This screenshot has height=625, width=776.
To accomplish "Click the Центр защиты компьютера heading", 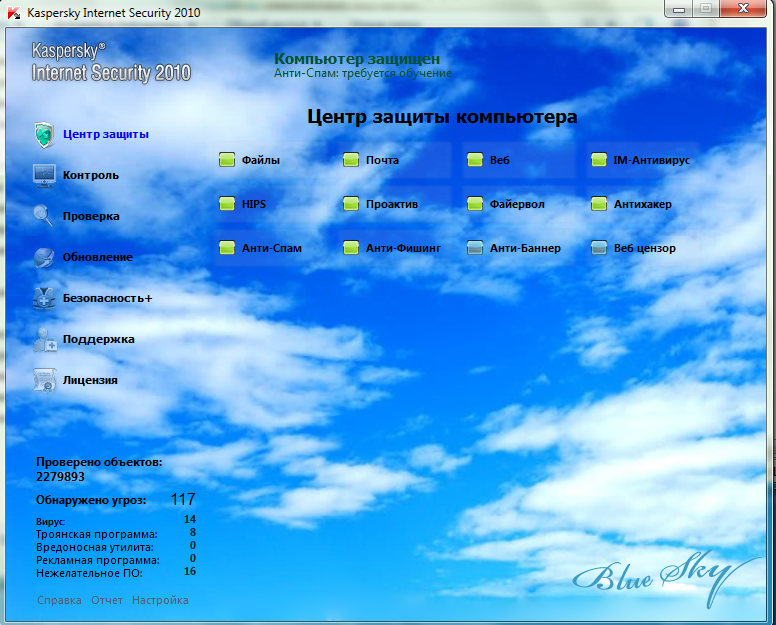I will click(x=442, y=117).
